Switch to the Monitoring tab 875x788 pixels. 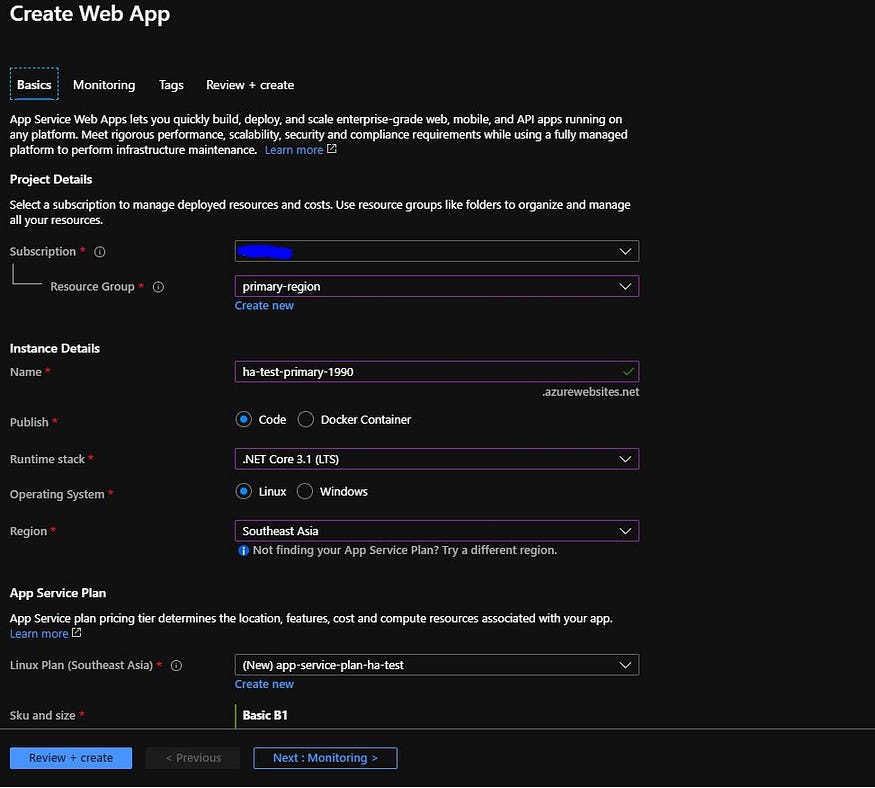click(x=104, y=85)
